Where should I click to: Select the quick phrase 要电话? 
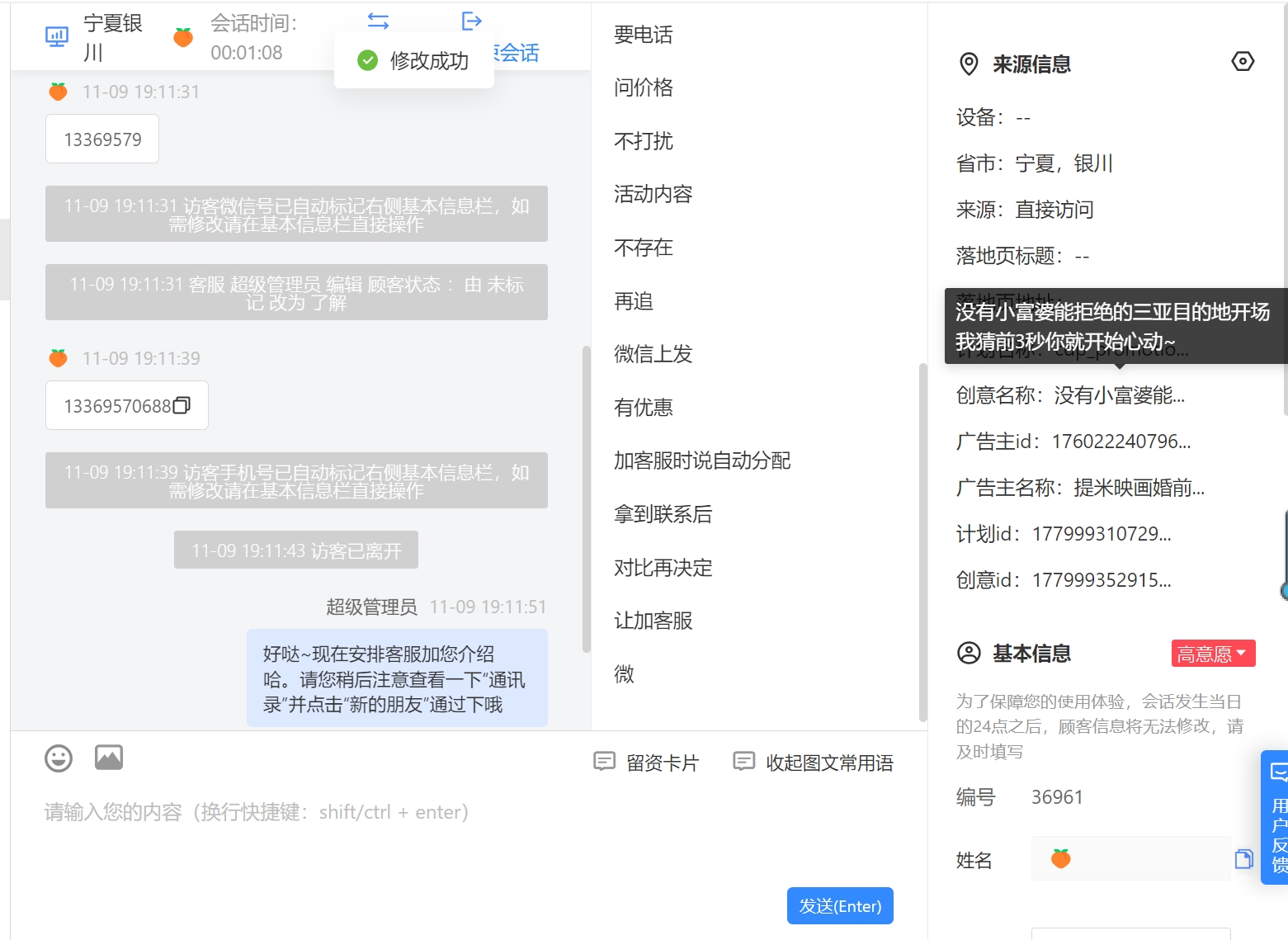tap(644, 35)
